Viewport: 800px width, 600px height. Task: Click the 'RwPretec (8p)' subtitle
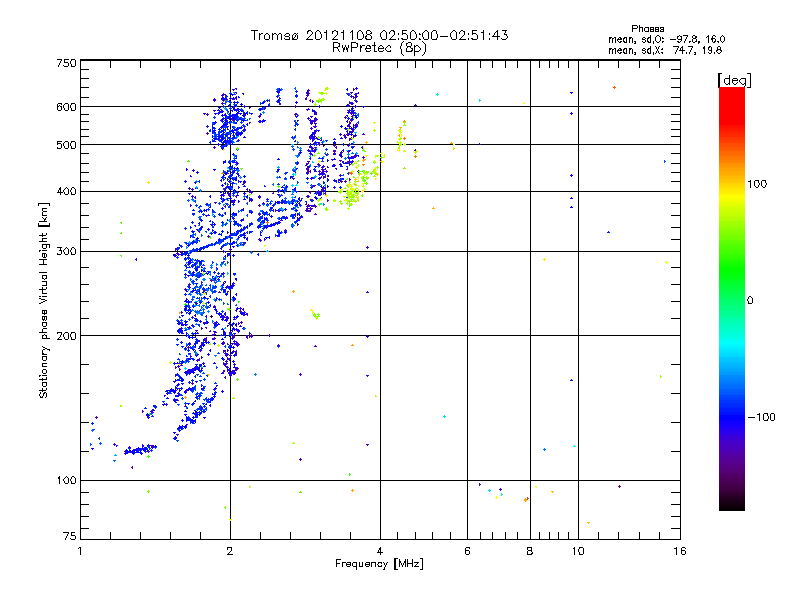pyautogui.click(x=379, y=48)
